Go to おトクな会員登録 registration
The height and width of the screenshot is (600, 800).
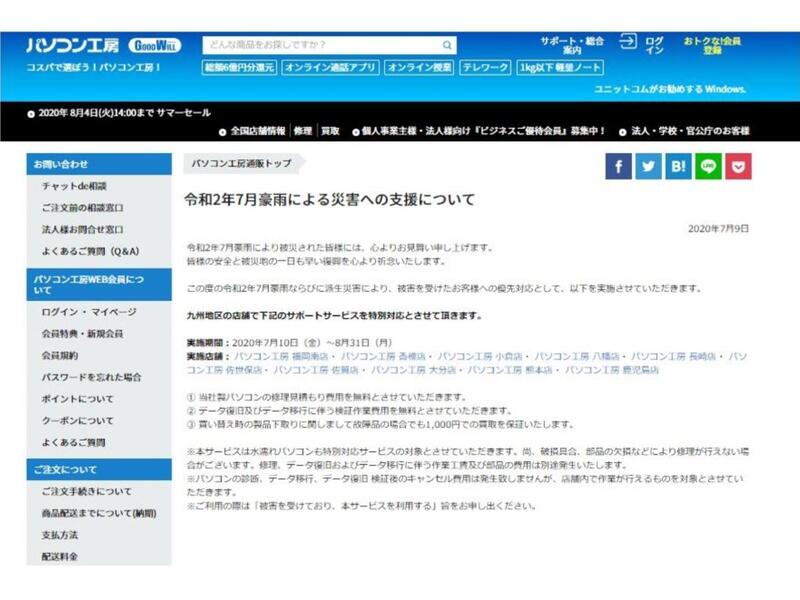pos(712,45)
